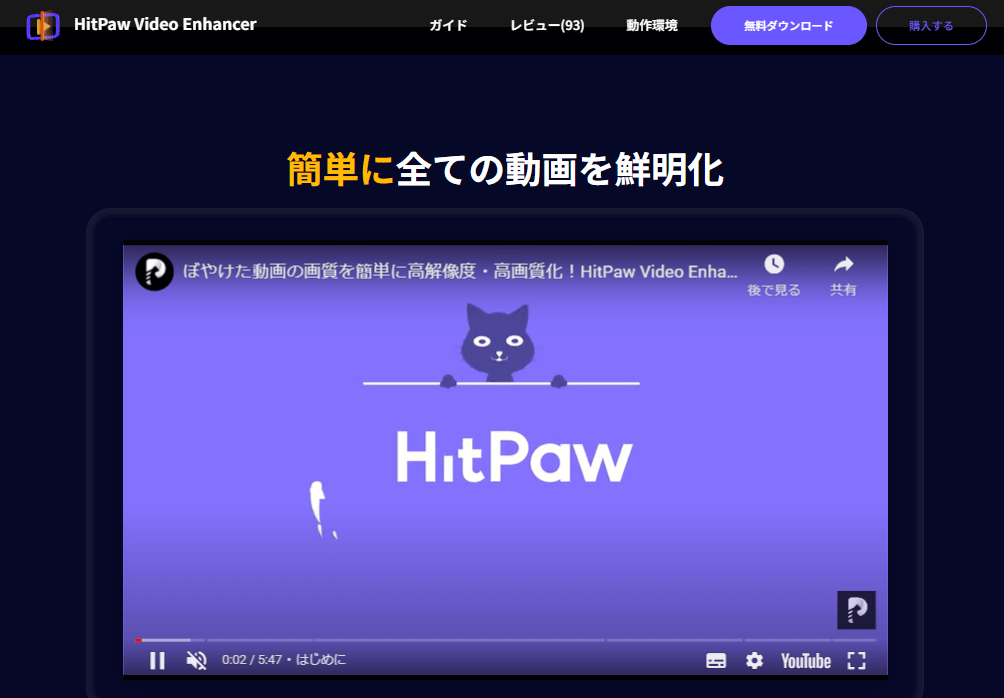This screenshot has width=1004, height=698.
Task: Pause the video with the pause button
Action: tap(158, 660)
